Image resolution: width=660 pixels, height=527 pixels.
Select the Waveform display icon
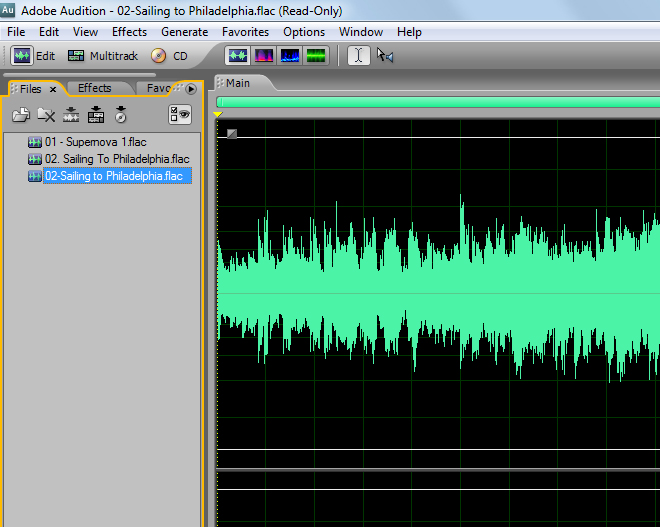[x=238, y=56]
